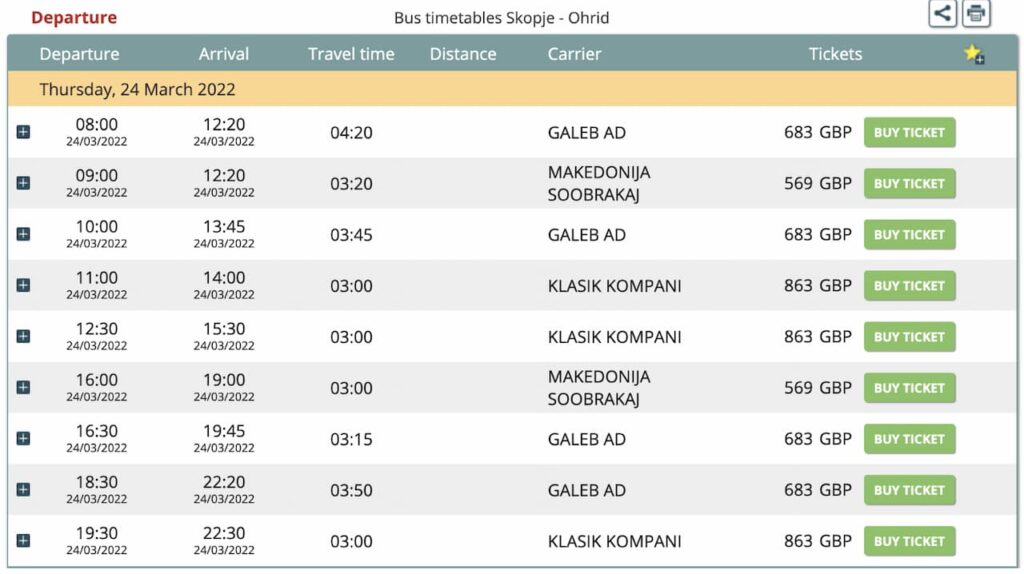The height and width of the screenshot is (574, 1024).
Task: Expand details for the 08:00 departure
Action: (x=24, y=133)
